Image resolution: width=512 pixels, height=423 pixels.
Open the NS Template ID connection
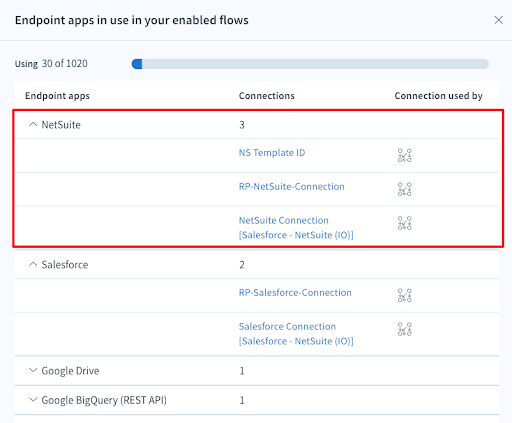pyautogui.click(x=272, y=153)
